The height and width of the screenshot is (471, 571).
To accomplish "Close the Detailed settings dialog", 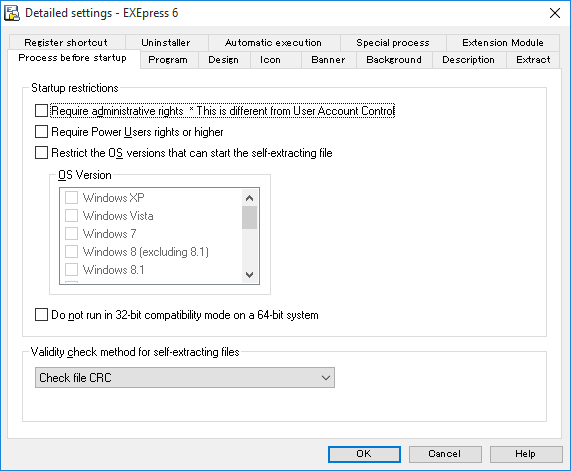I will pos(555,13).
